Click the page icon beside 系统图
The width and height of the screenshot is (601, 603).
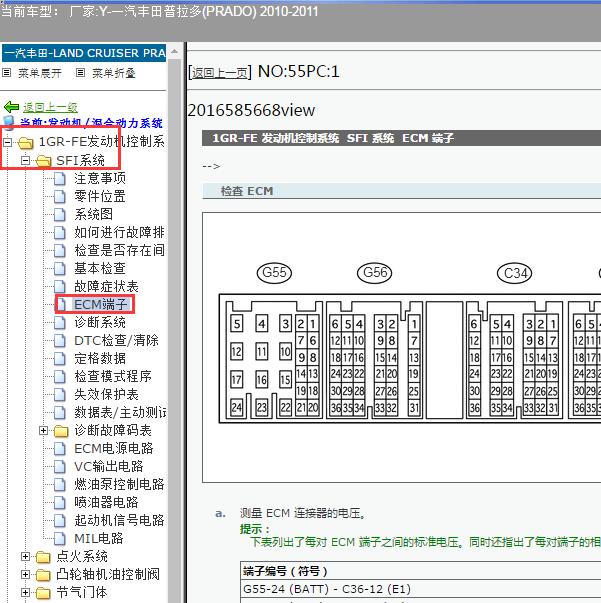[x=60, y=215]
